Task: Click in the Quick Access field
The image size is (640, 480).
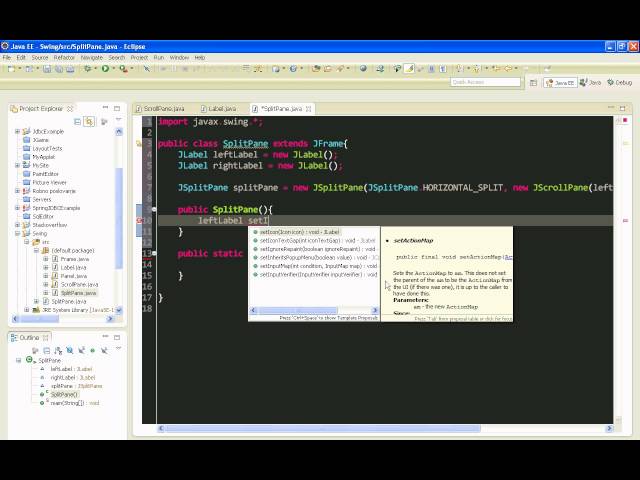Action: click(485, 82)
